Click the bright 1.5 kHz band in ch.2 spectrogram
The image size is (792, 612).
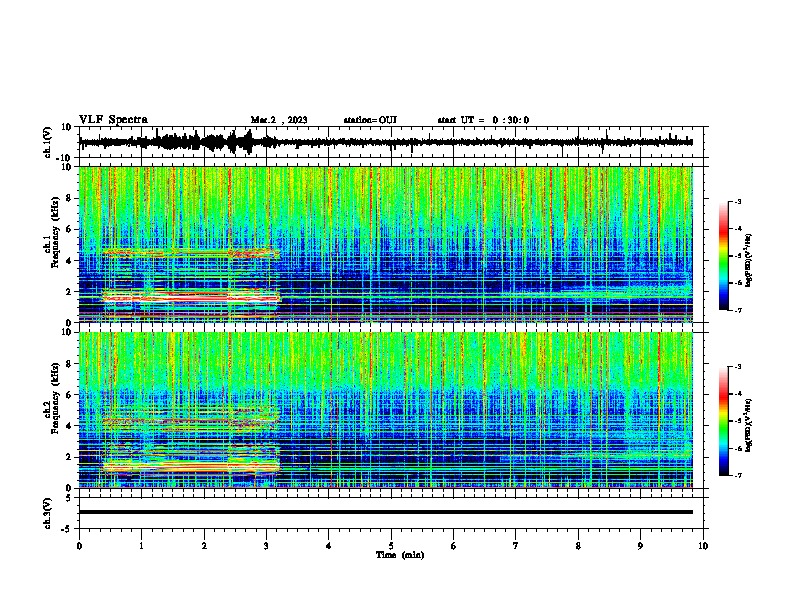pos(191,467)
